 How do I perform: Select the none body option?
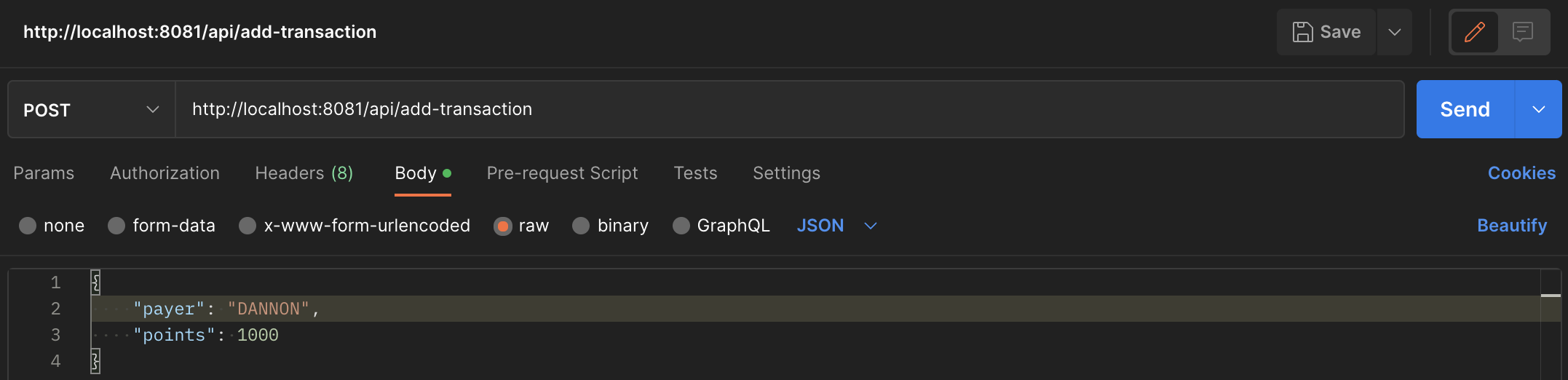point(28,226)
